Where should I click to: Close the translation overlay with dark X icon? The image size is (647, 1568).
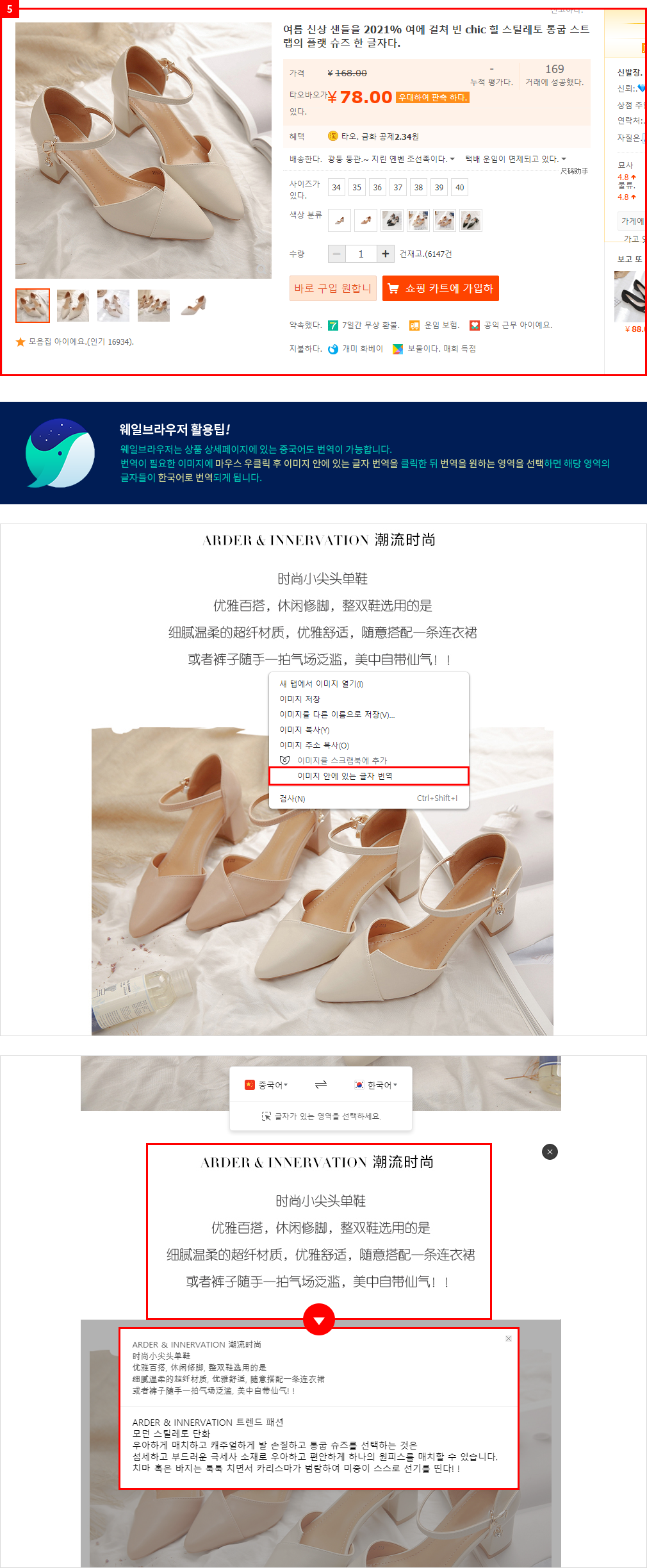[550, 1151]
